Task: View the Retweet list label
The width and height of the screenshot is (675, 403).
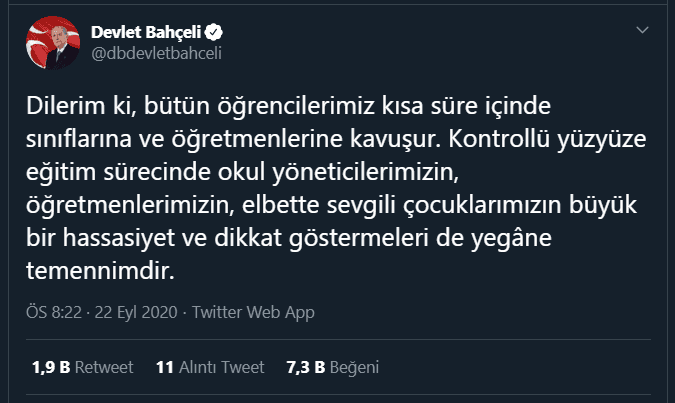Action: (104, 367)
